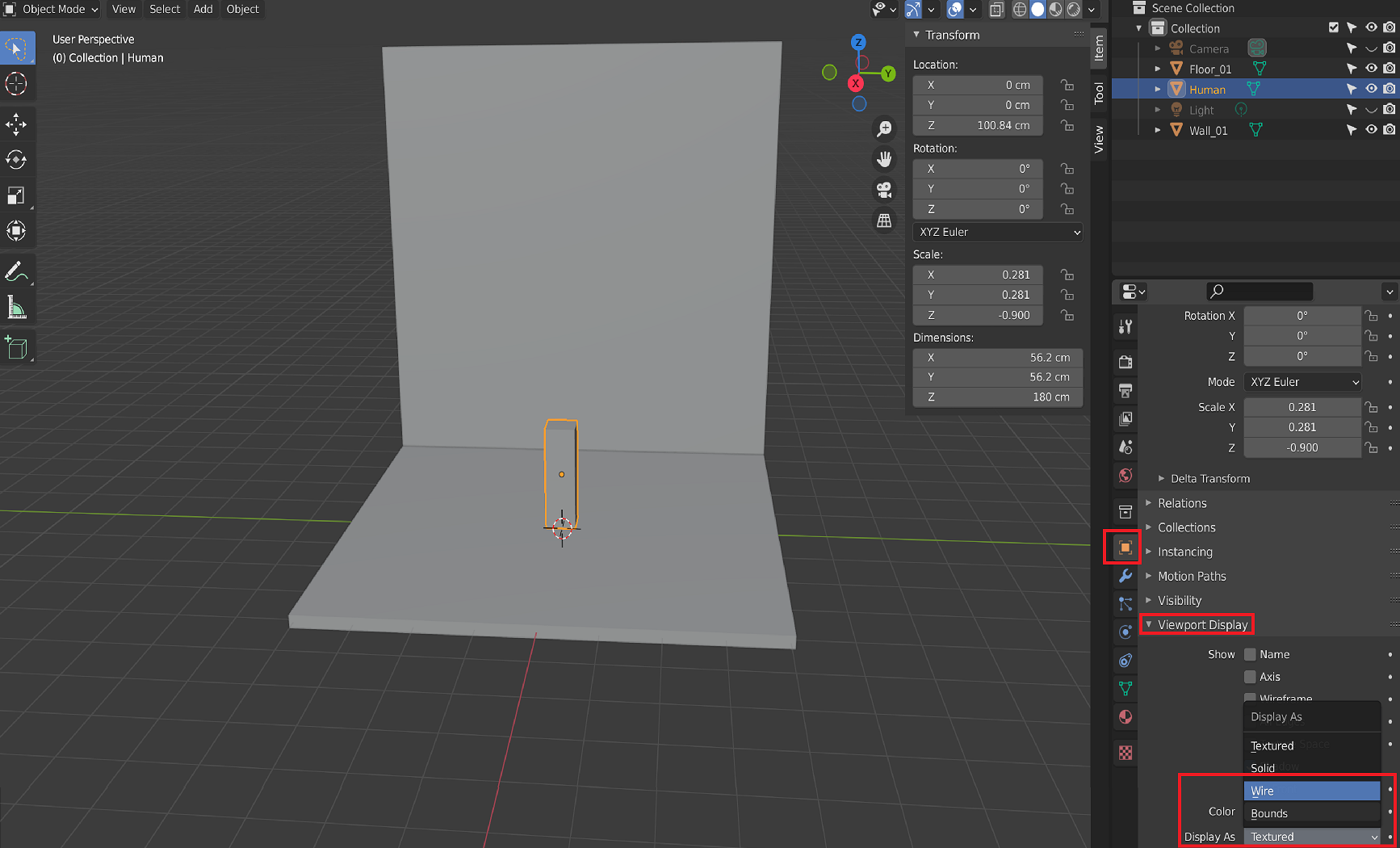Image resolution: width=1400 pixels, height=848 pixels.
Task: Select the Cursor tool in the toolbar
Action: [x=16, y=84]
